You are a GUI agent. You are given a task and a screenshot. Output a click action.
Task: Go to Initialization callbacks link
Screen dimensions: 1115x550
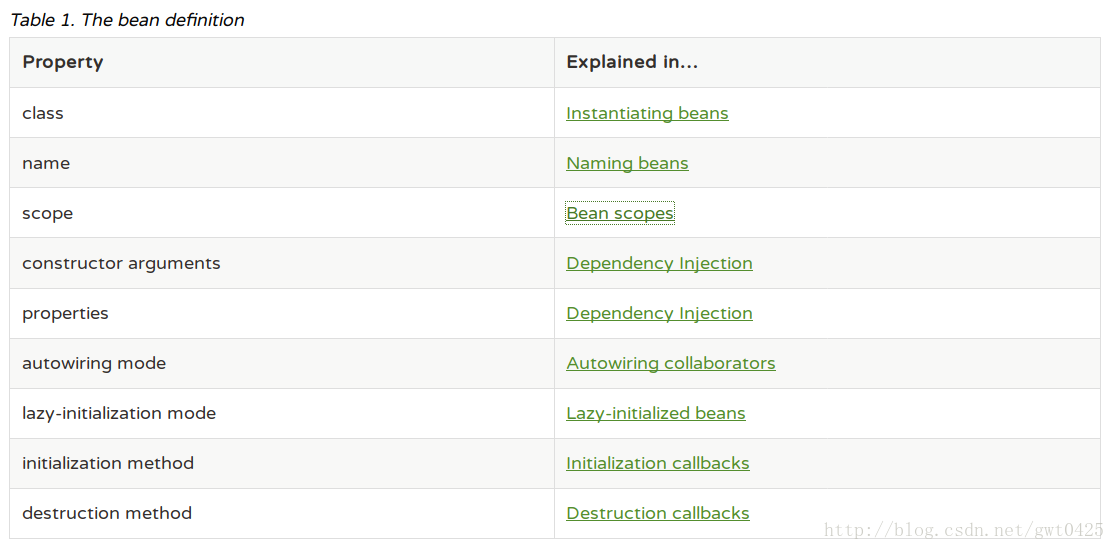[658, 463]
